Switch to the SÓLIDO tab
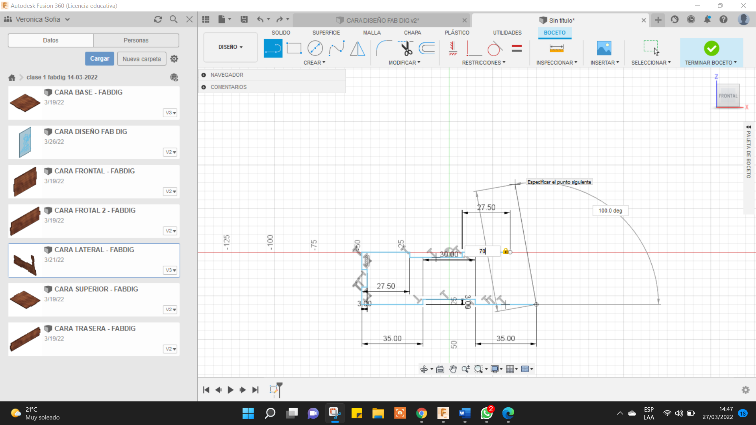Screen dimensions: 756x425 coord(281,33)
